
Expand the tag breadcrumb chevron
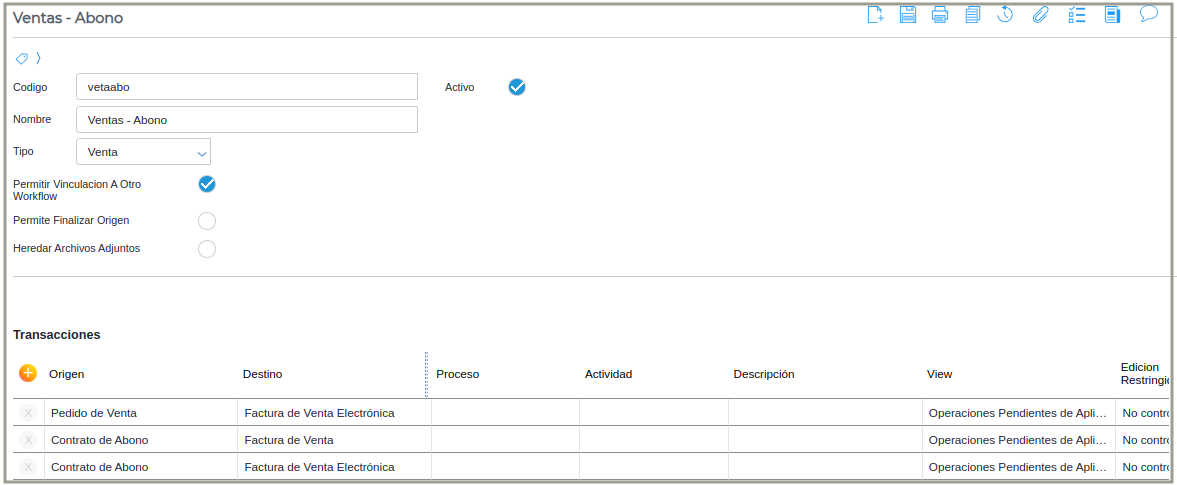[38, 58]
